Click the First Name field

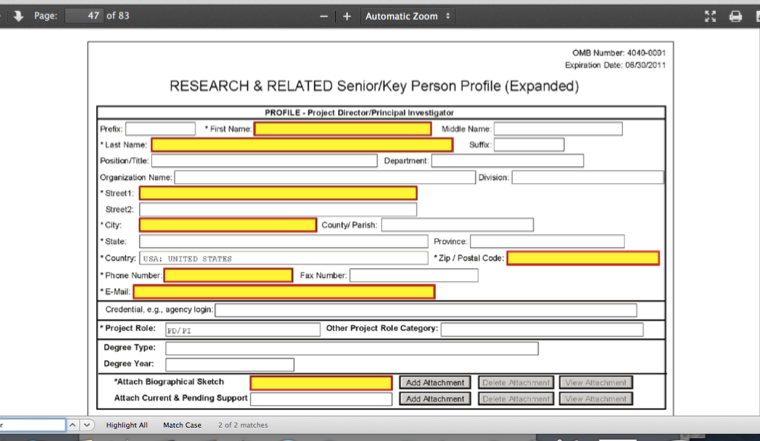click(x=342, y=129)
